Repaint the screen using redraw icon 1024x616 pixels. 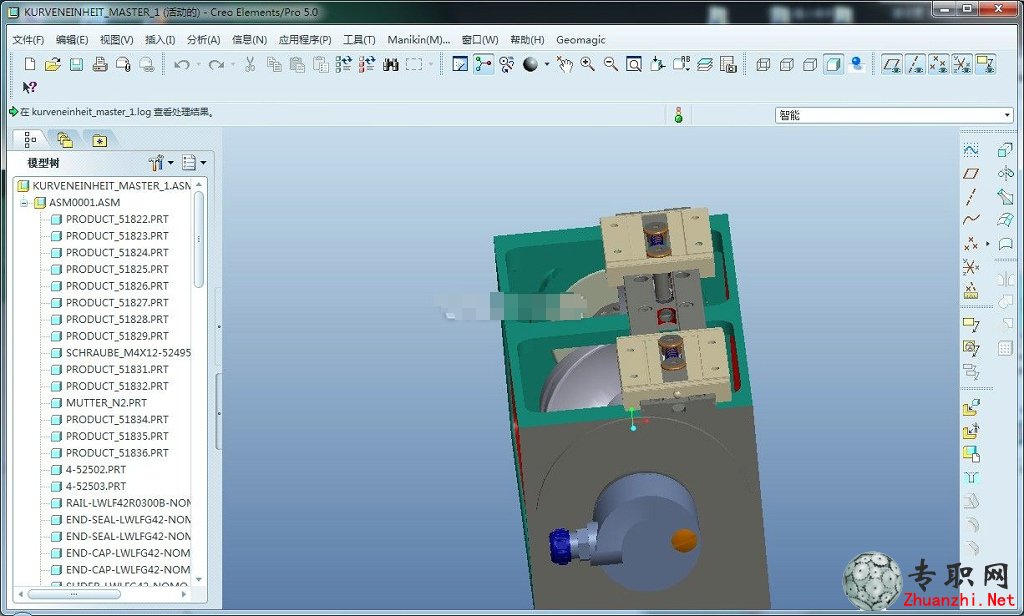click(x=460, y=64)
